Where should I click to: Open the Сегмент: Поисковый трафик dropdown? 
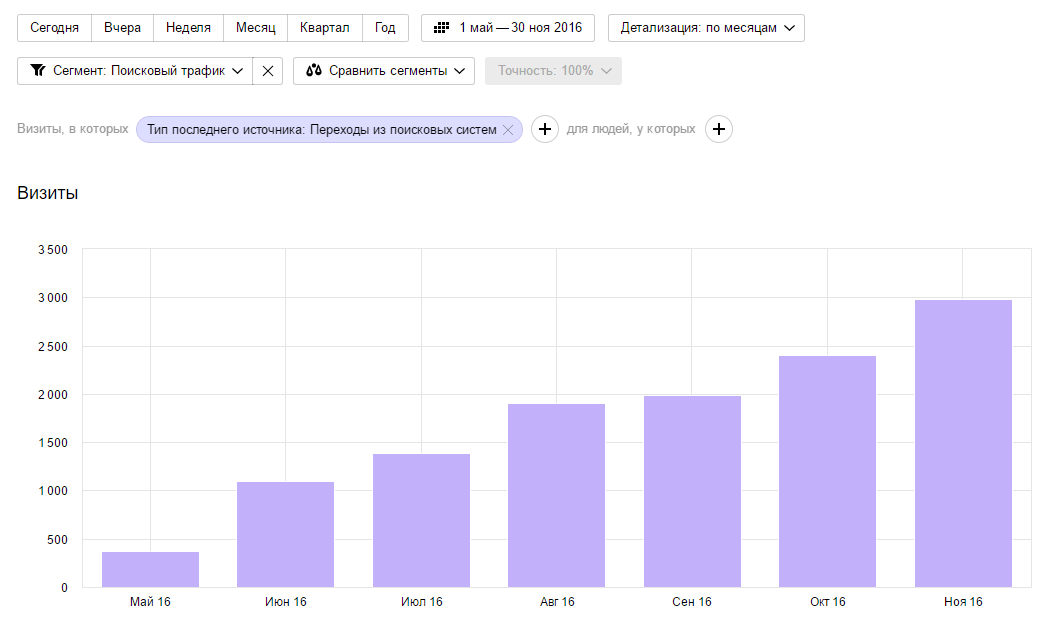tap(135, 70)
